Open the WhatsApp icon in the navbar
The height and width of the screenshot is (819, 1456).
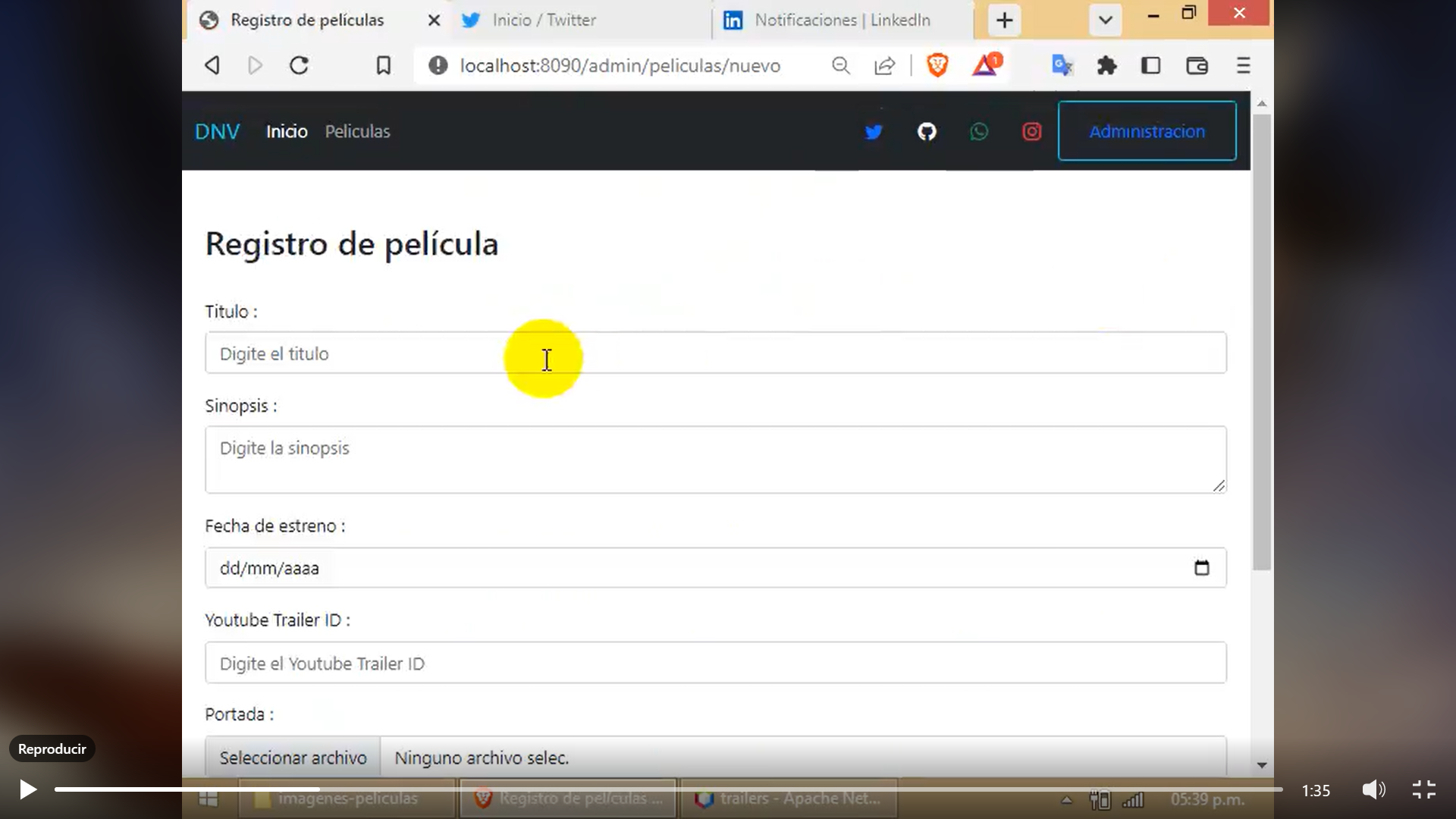point(978,131)
